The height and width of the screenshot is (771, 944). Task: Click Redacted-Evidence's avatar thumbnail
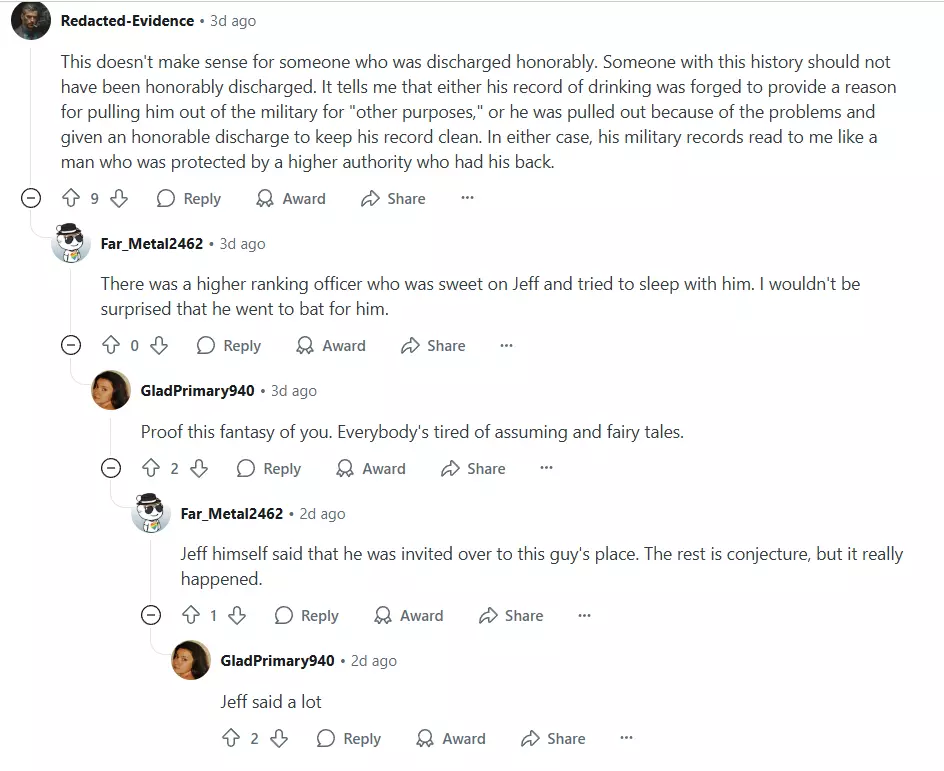pos(31,20)
